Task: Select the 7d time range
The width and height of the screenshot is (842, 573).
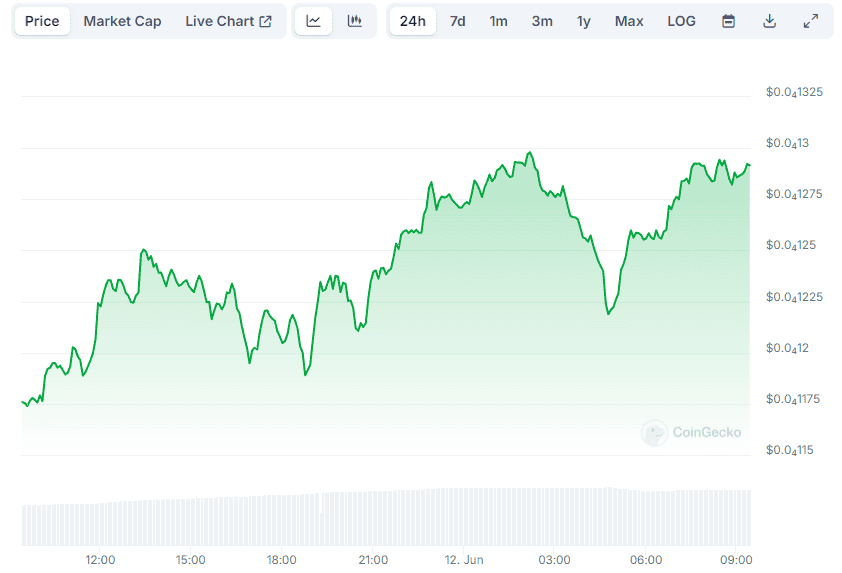Action: [x=458, y=21]
